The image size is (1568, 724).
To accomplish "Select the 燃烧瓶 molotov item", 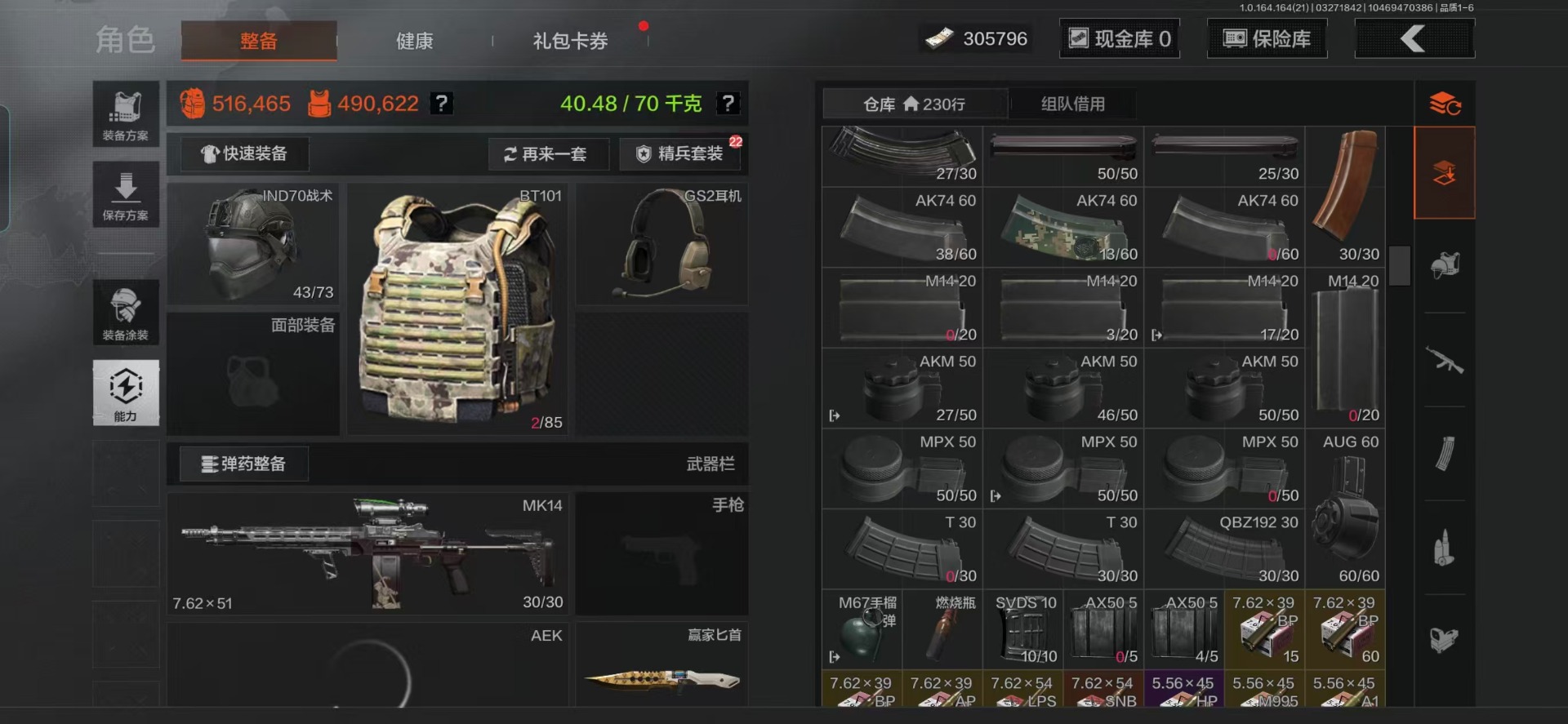I will [942, 629].
